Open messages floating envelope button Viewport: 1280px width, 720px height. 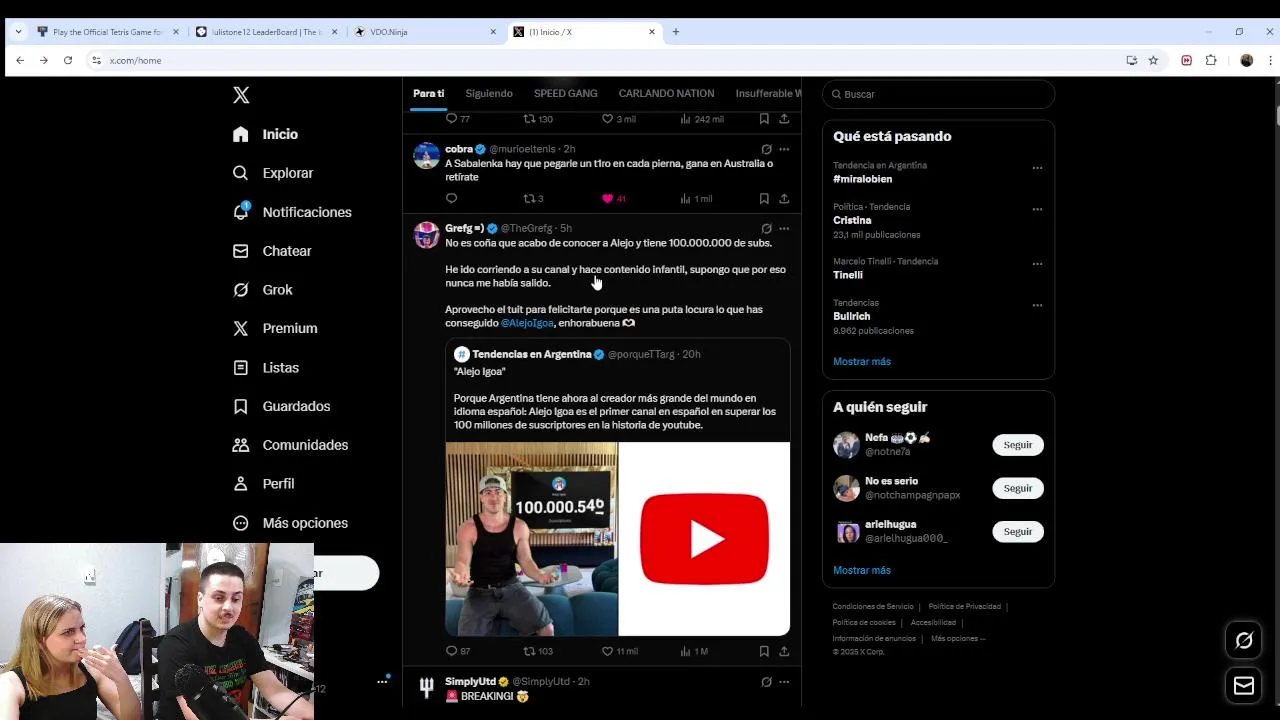(1244, 686)
